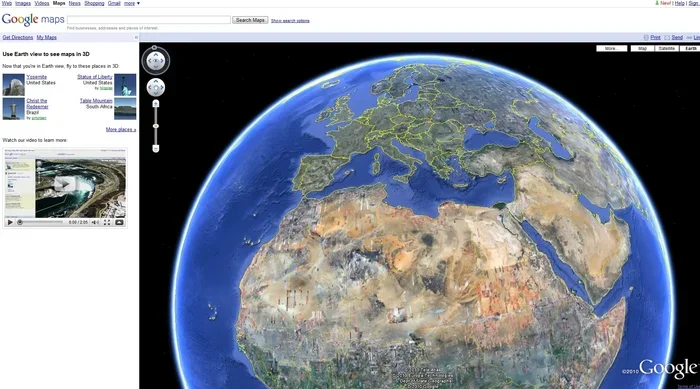Click the Christ the Redeemer thumbnail

[13, 109]
